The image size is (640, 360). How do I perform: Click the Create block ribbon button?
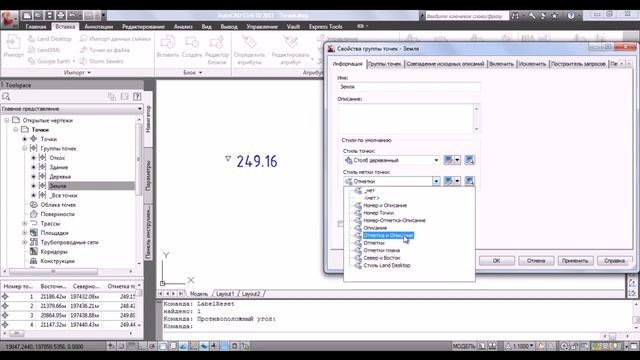click(192, 46)
